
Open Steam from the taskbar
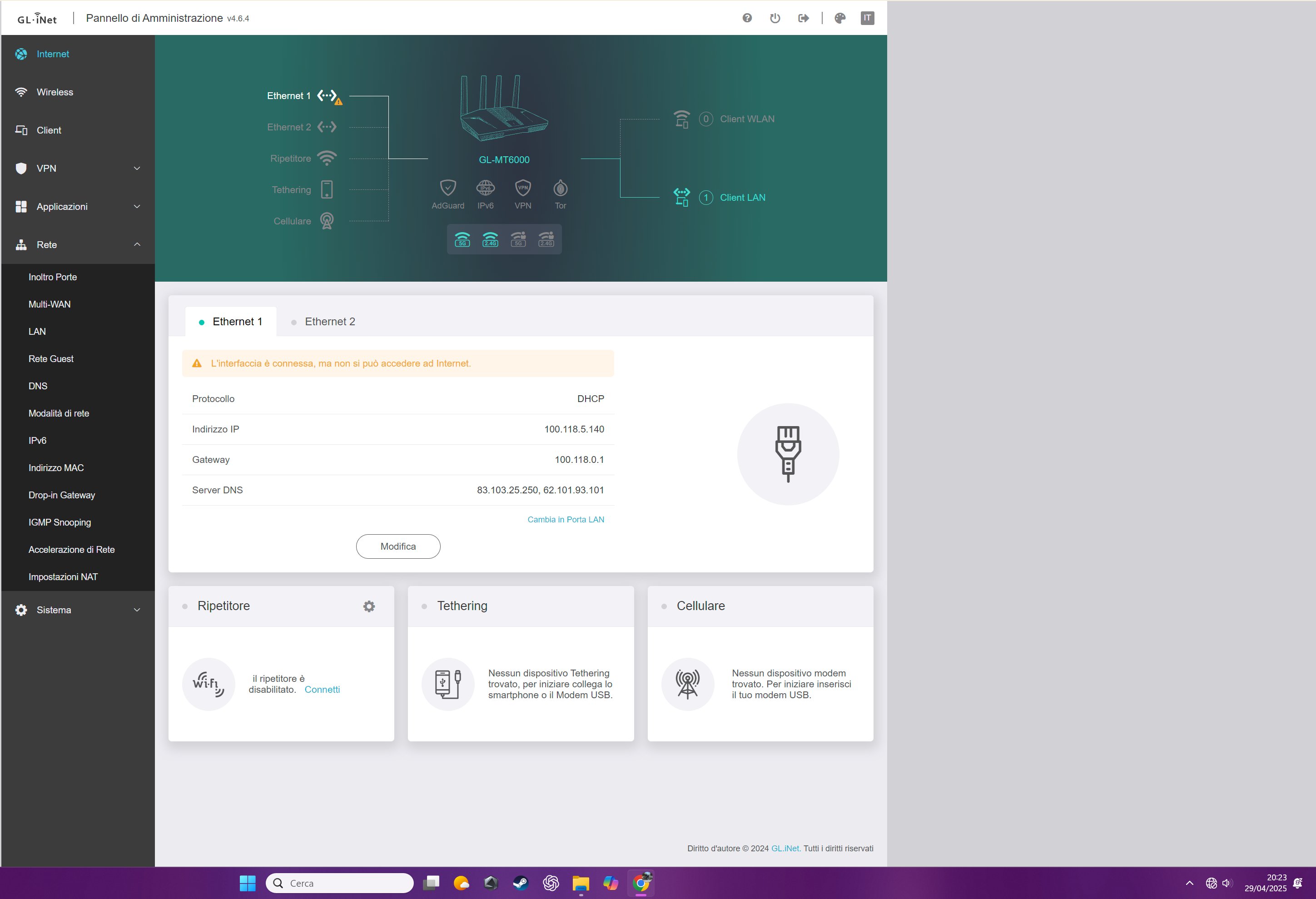click(520, 883)
